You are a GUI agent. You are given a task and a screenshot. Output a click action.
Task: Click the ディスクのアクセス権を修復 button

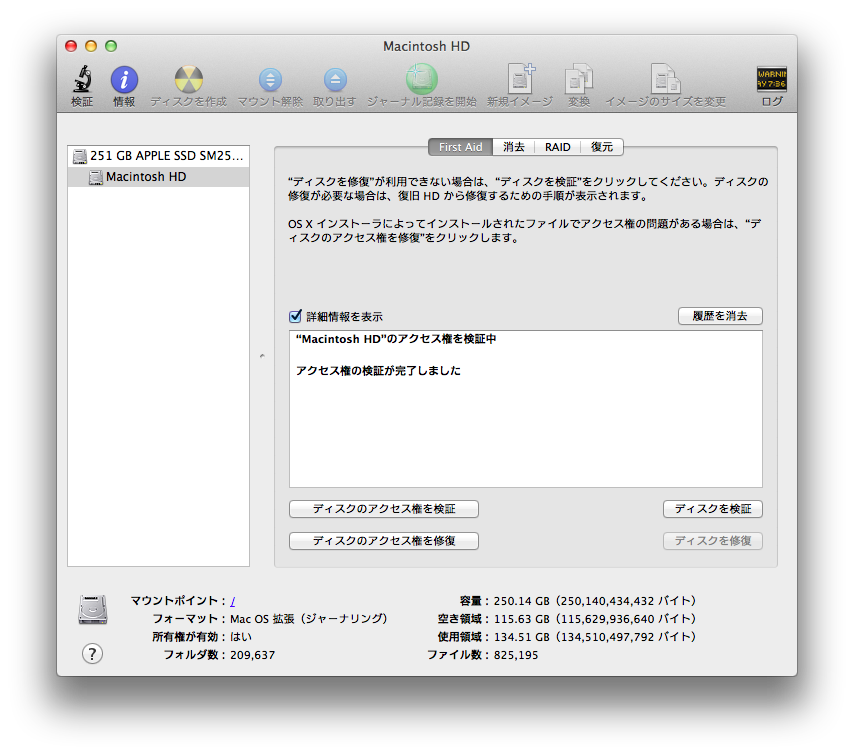[384, 541]
